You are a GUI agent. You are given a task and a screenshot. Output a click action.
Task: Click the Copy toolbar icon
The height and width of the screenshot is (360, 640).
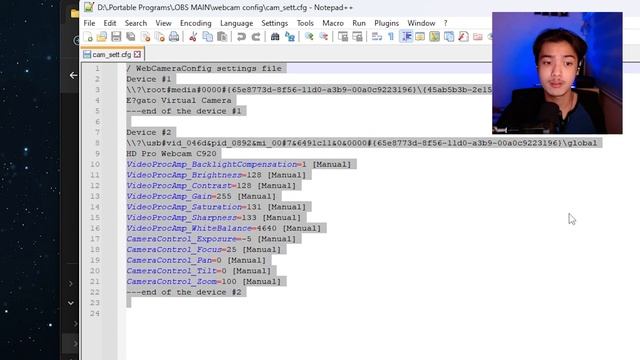pos(208,37)
